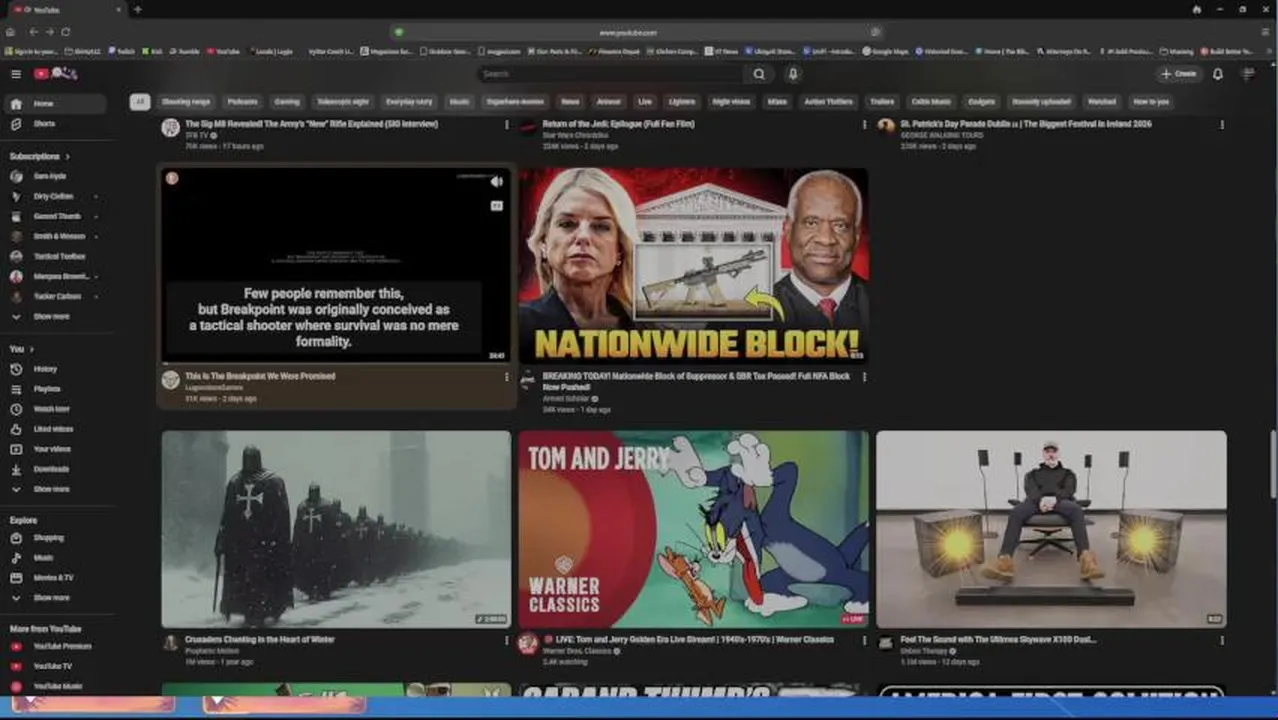Select the News filter chip

tap(570, 102)
